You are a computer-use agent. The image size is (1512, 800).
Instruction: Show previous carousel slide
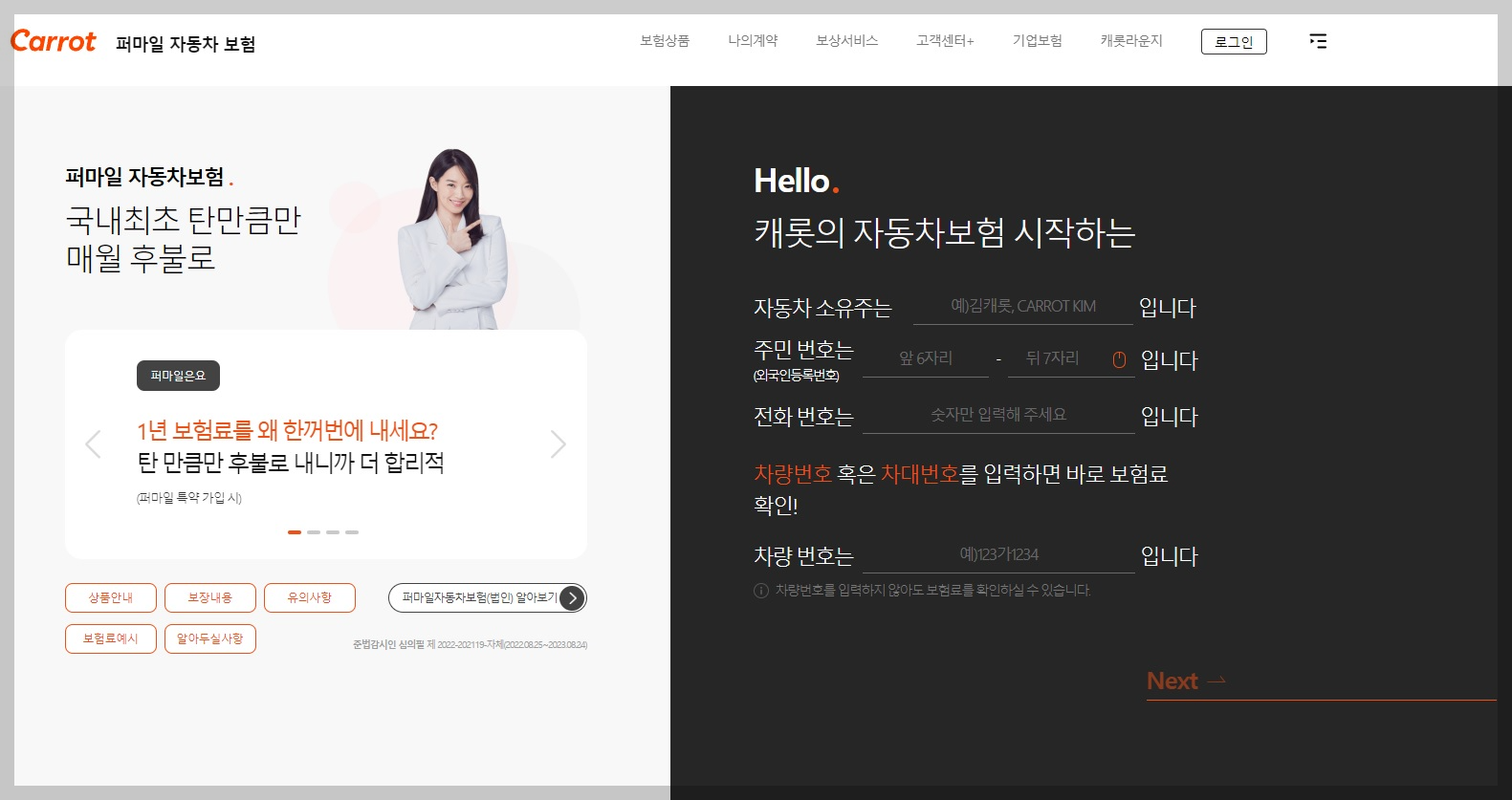(93, 444)
